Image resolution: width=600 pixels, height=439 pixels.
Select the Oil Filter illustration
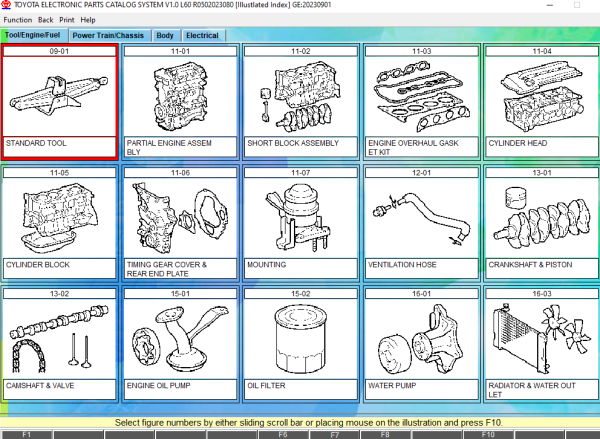coord(301,339)
